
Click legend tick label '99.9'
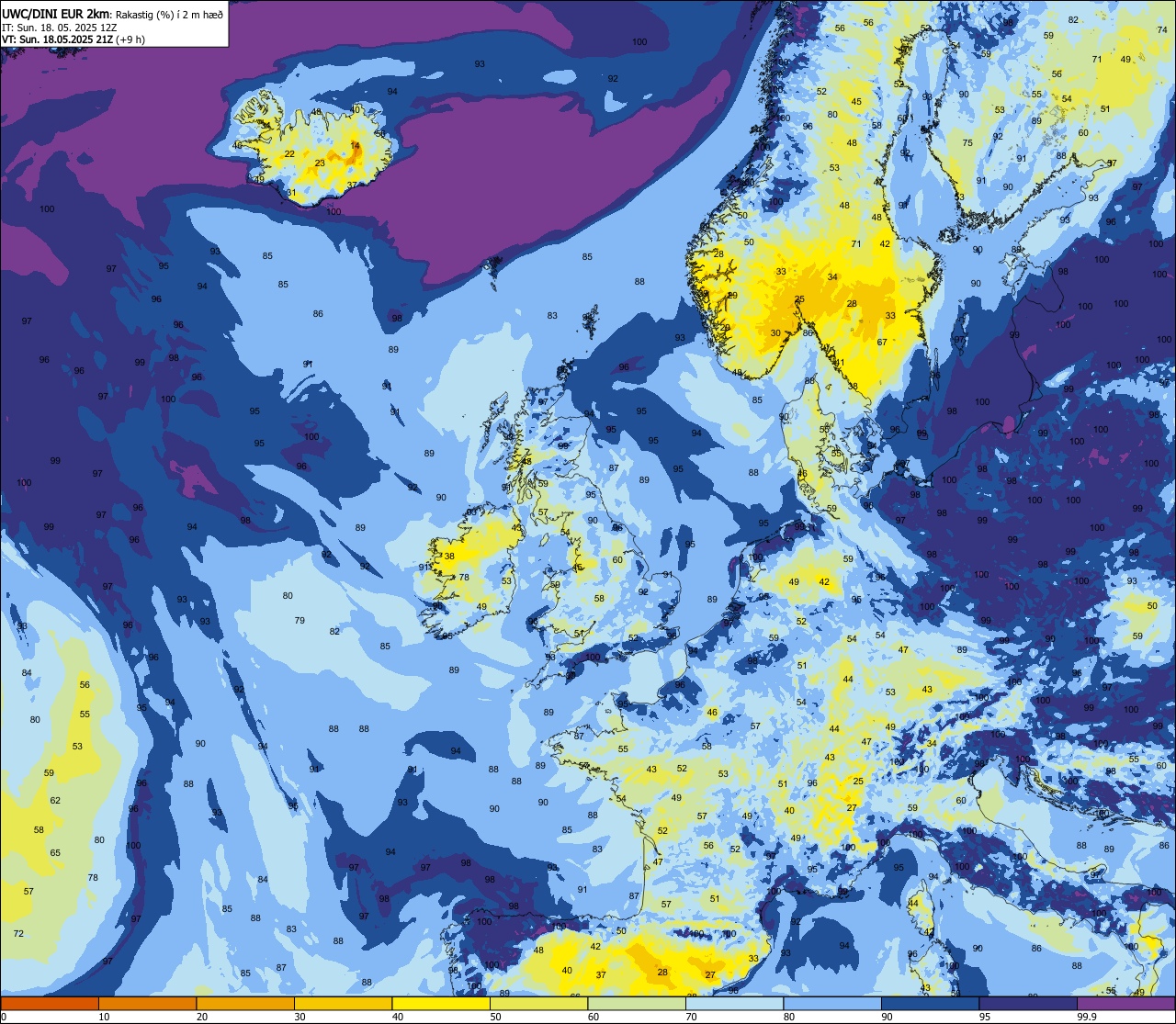pos(1087,1017)
